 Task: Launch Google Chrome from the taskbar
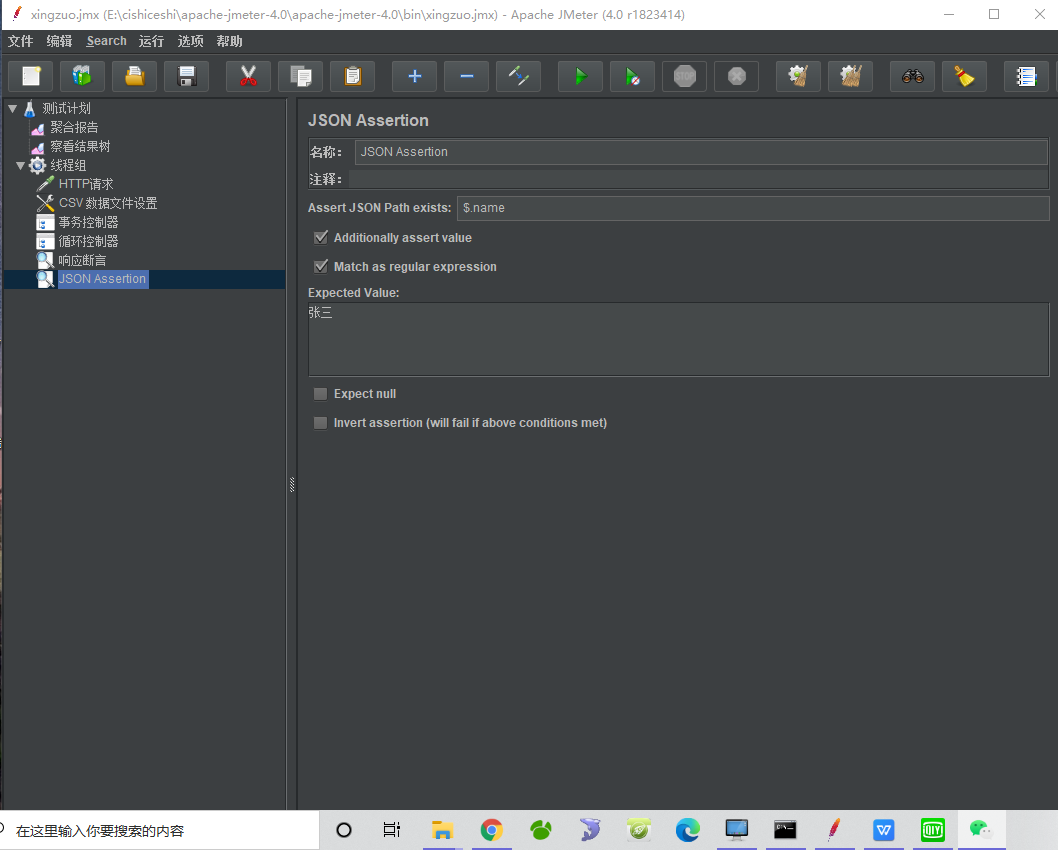pos(491,830)
